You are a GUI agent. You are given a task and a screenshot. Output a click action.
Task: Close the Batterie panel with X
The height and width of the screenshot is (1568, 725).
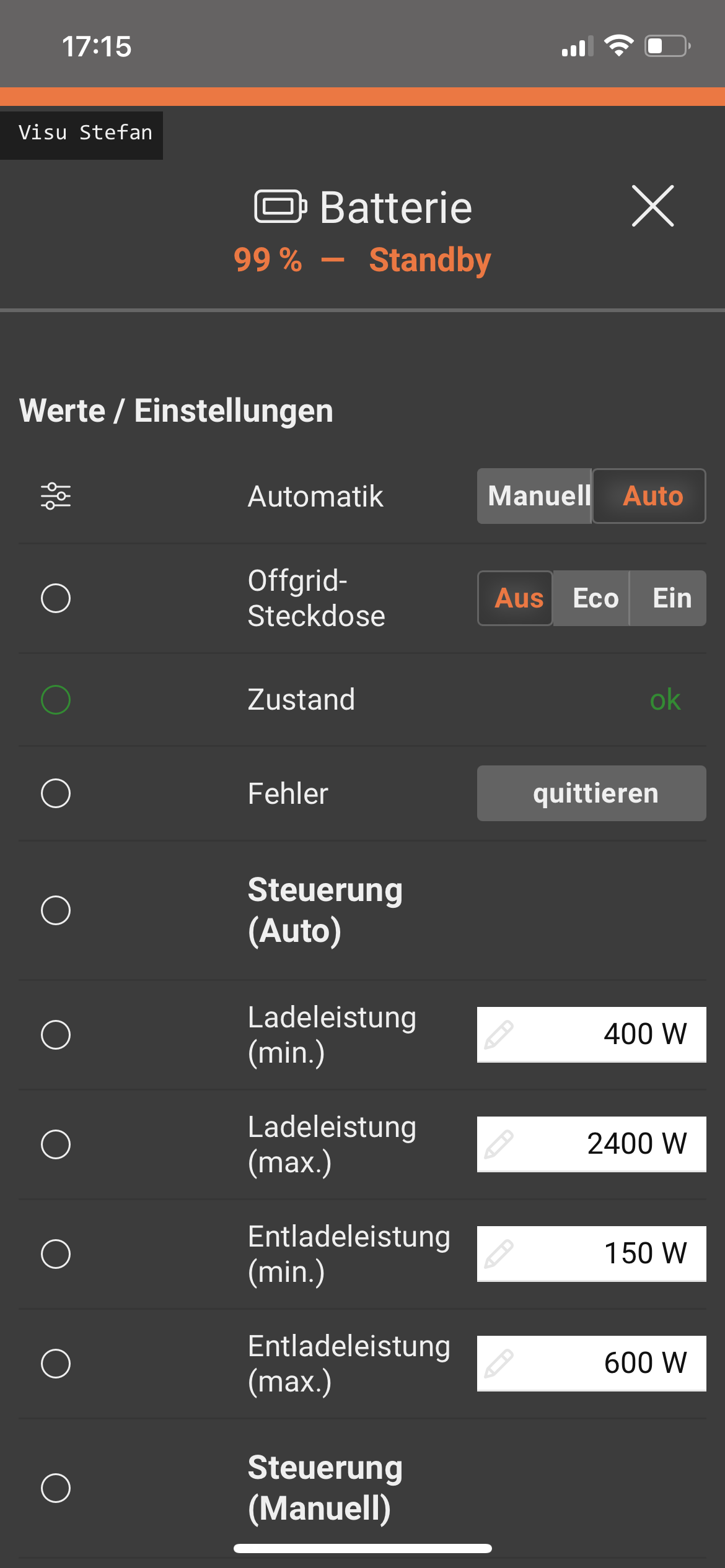click(652, 206)
